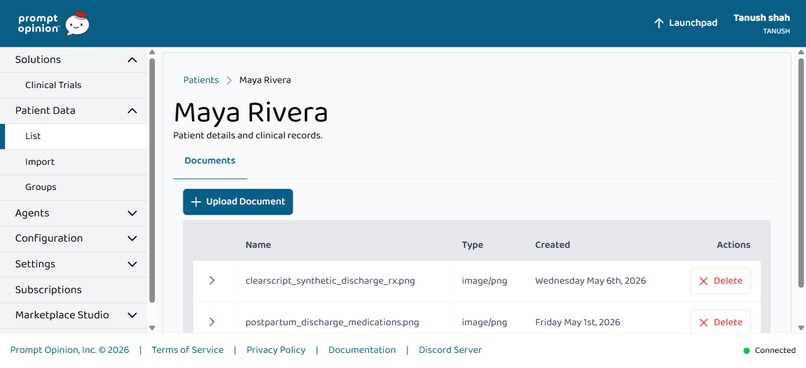806x368 pixels.
Task: Expand the Configuration sidebar section
Action: coord(132,238)
